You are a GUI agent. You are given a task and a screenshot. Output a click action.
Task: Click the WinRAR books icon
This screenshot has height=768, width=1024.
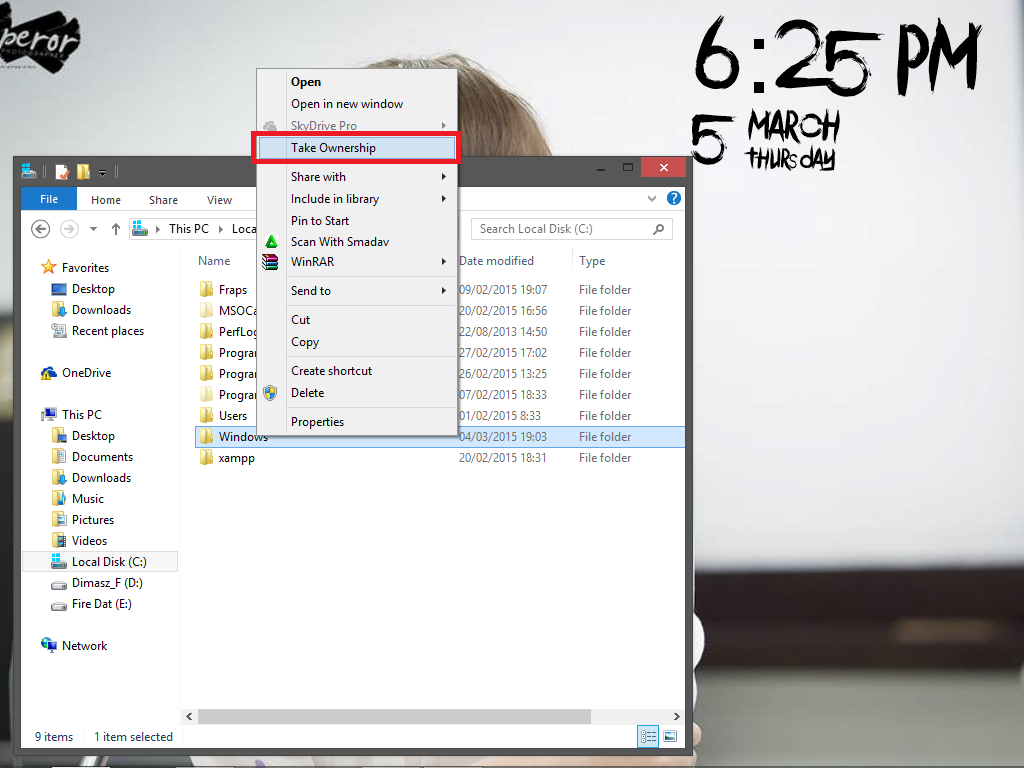tap(270, 262)
